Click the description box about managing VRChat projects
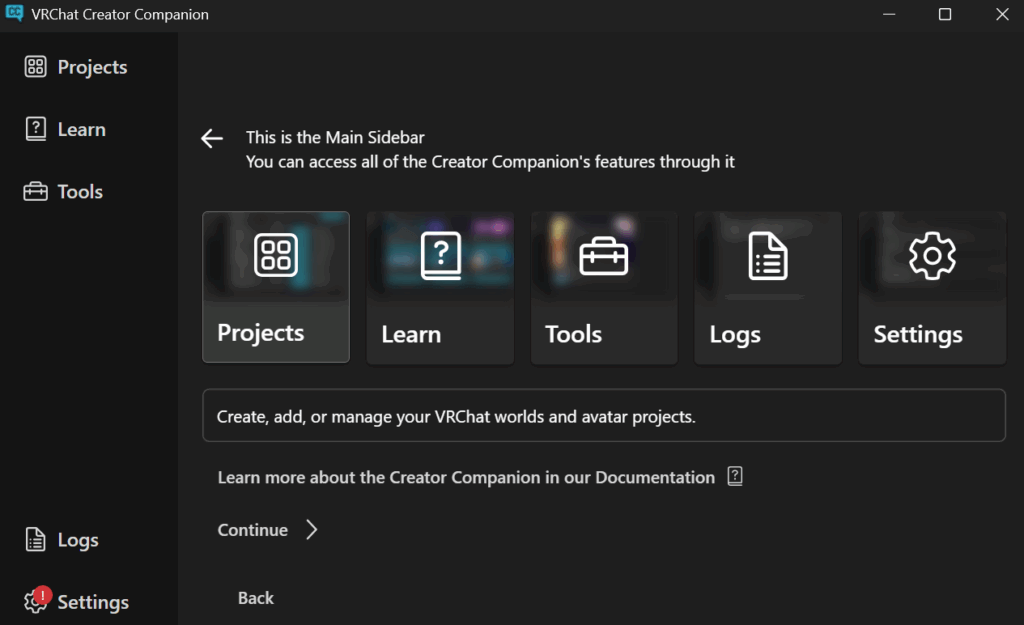This screenshot has width=1024, height=625. coord(603,415)
